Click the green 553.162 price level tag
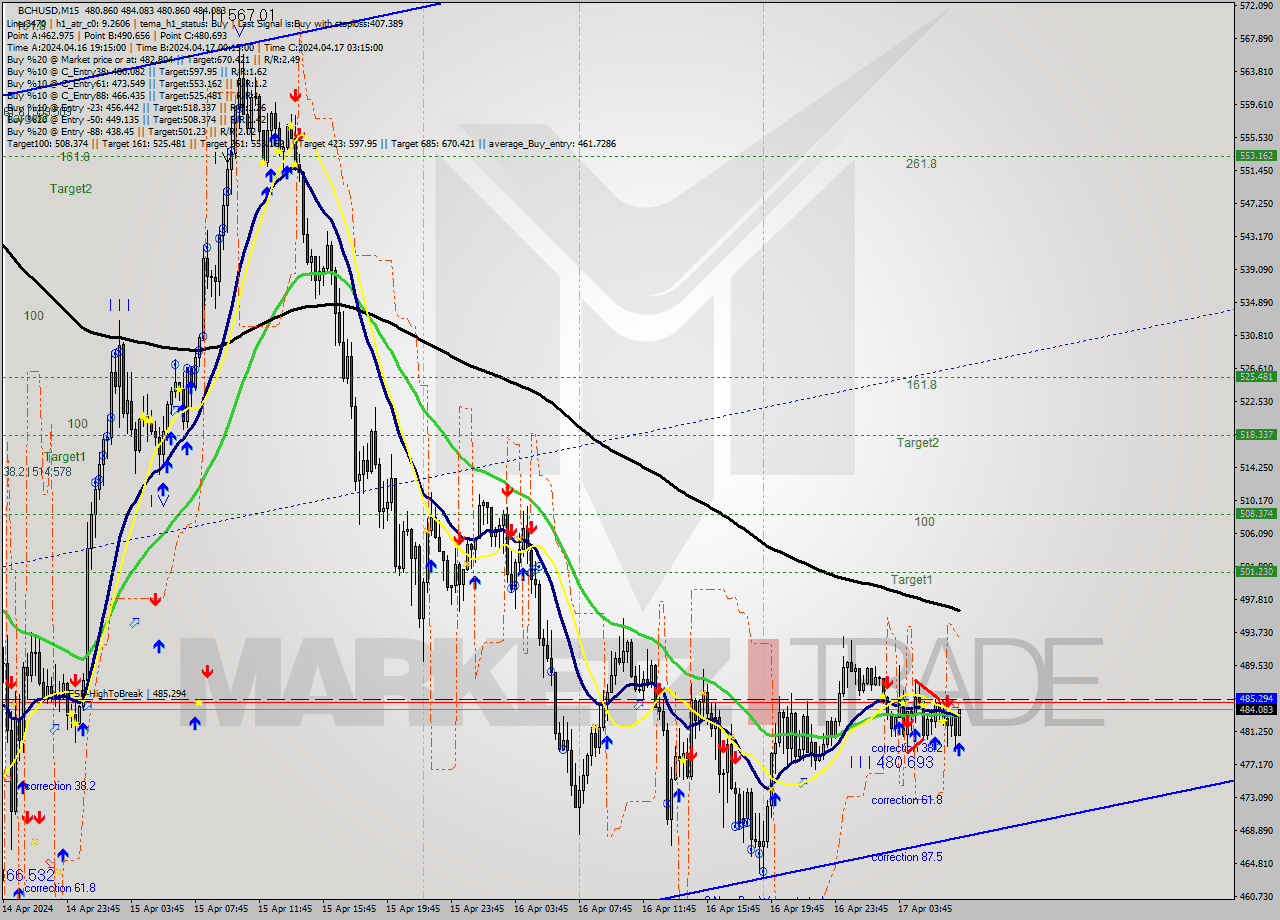The height and width of the screenshot is (920, 1280). [1256, 155]
